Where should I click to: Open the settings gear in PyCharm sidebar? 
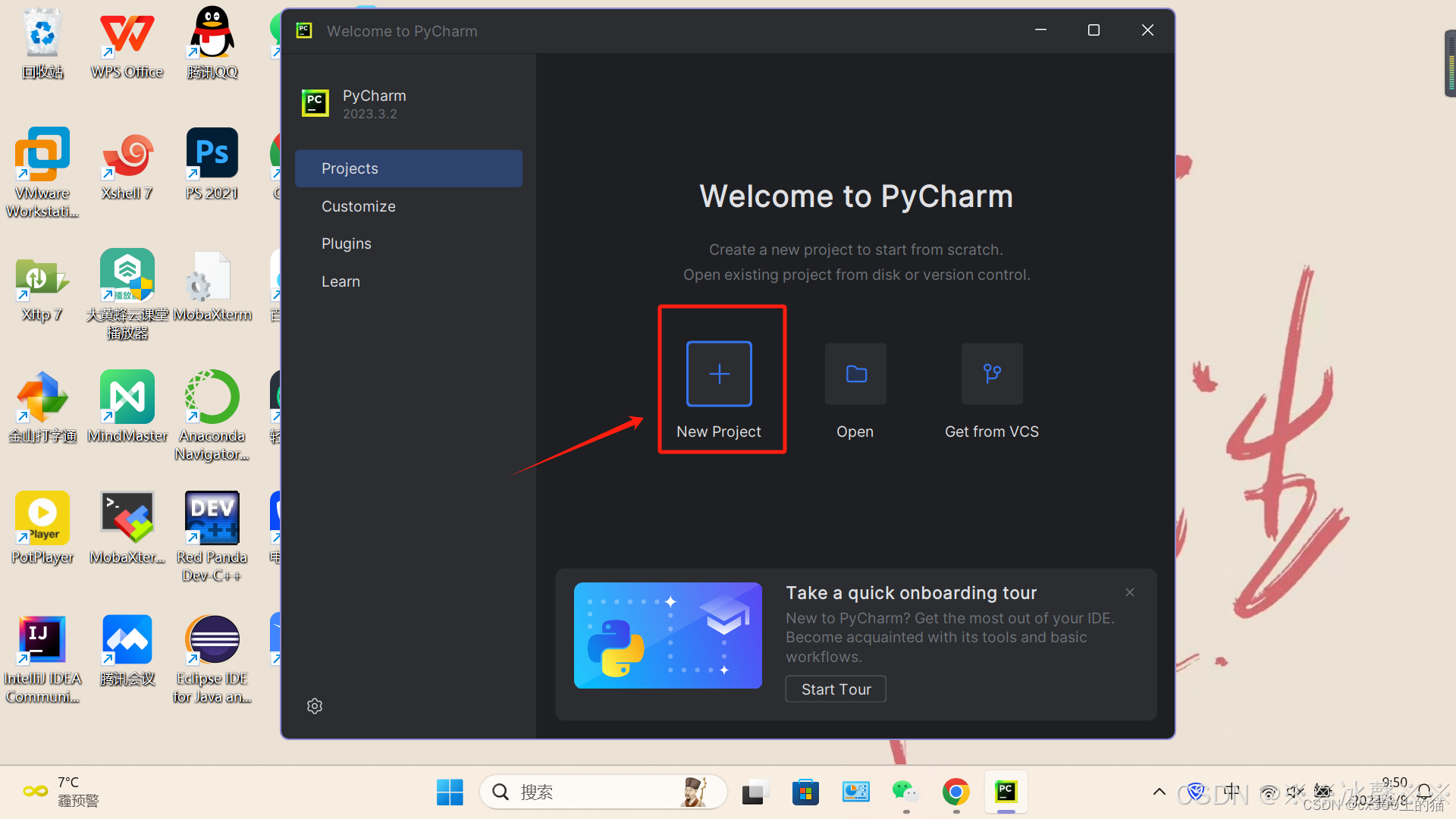(x=315, y=706)
